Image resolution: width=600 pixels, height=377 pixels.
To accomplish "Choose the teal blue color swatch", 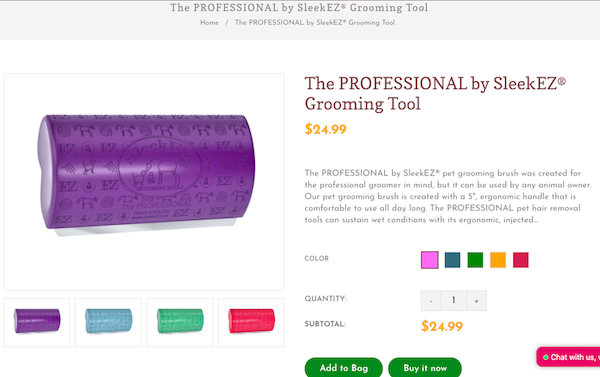I will [452, 260].
